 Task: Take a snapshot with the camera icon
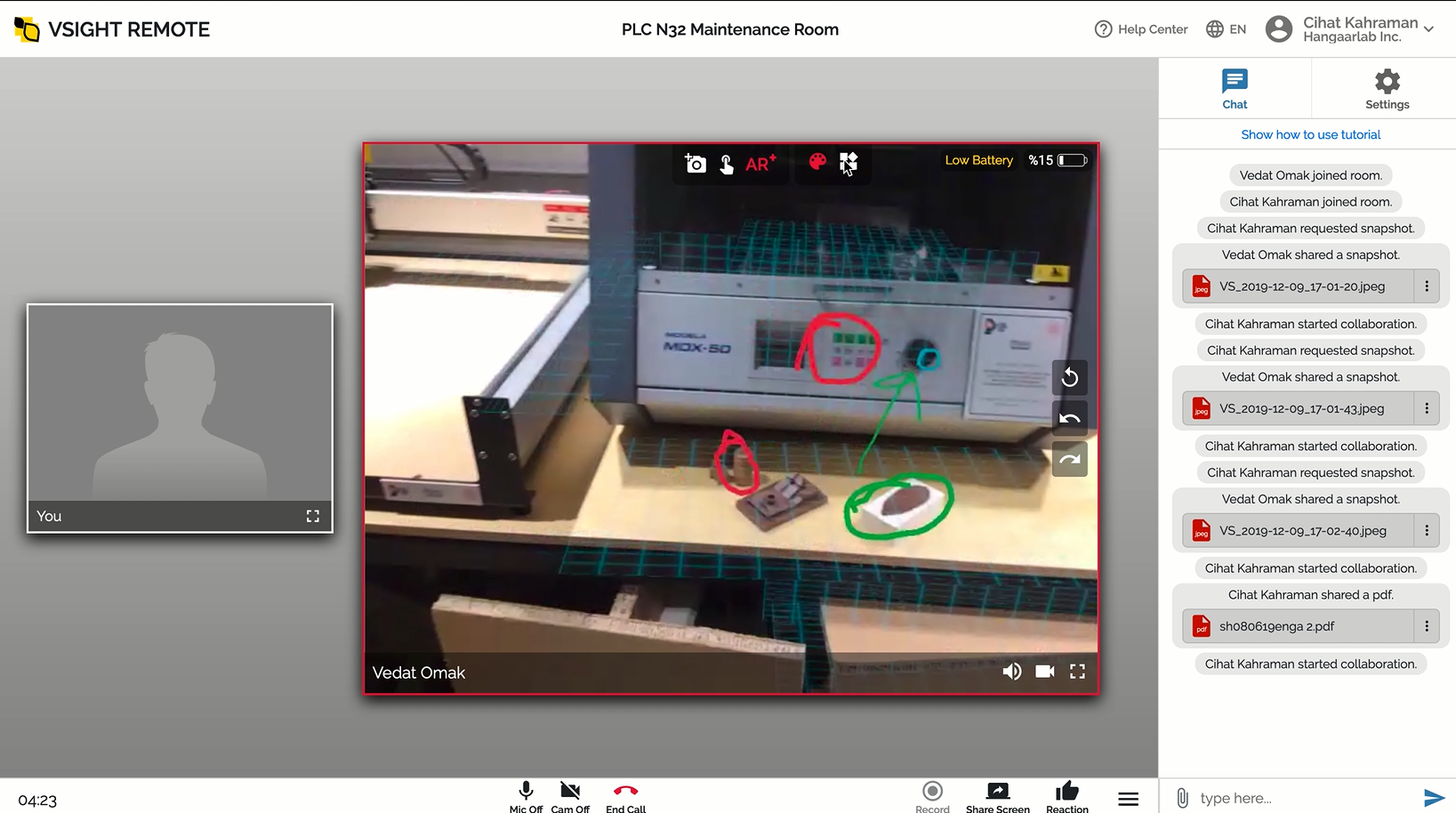(x=695, y=164)
